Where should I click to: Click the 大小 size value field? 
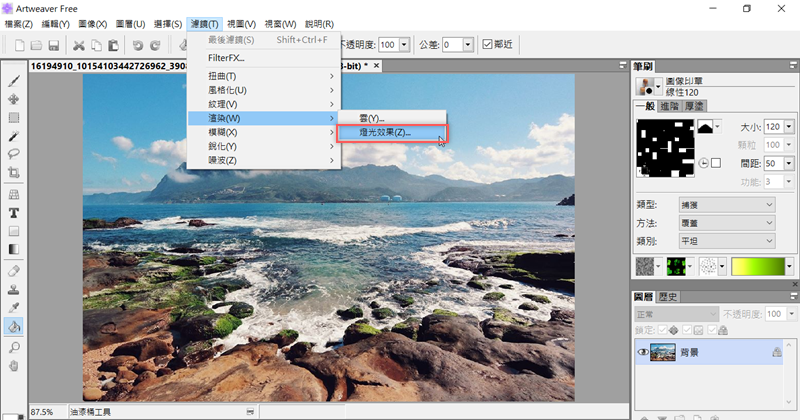pos(773,127)
